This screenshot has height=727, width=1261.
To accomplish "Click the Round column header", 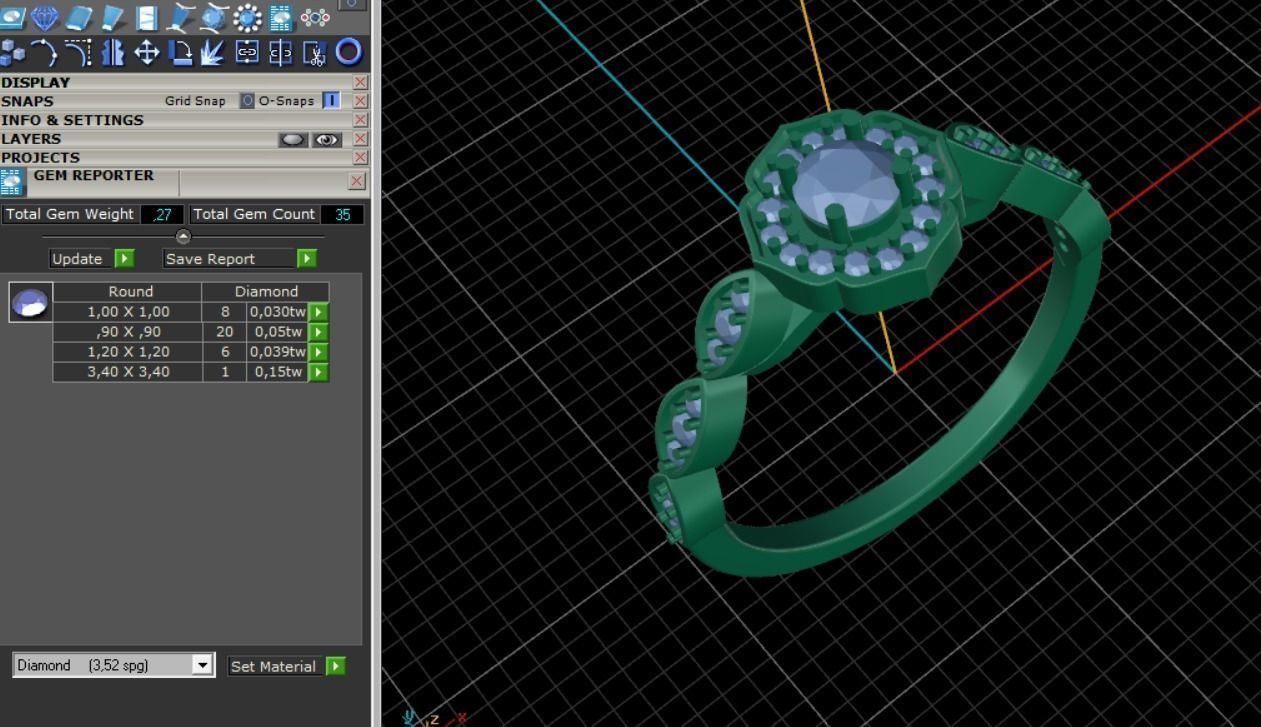I will 130,291.
